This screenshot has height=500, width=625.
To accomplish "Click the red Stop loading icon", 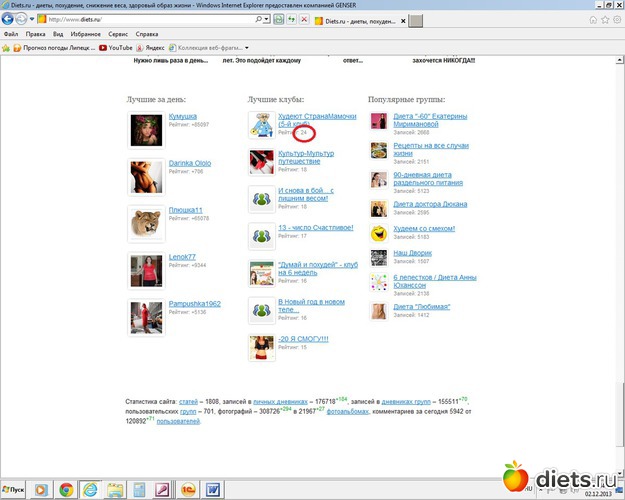I will 302,20.
